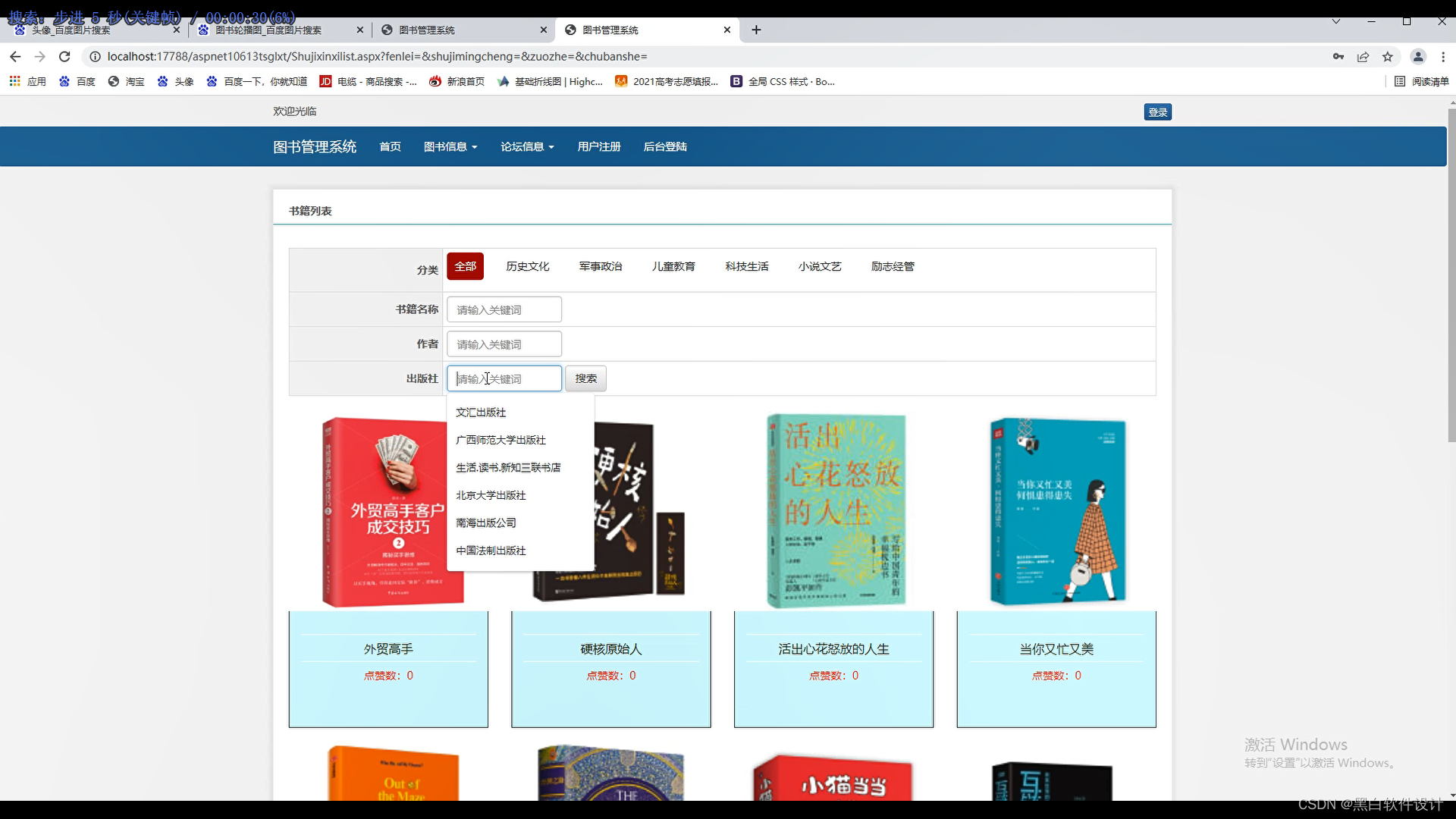Close the 头条_百度图片搜索 tab
Viewport: 1456px width, 819px height.
(177, 30)
